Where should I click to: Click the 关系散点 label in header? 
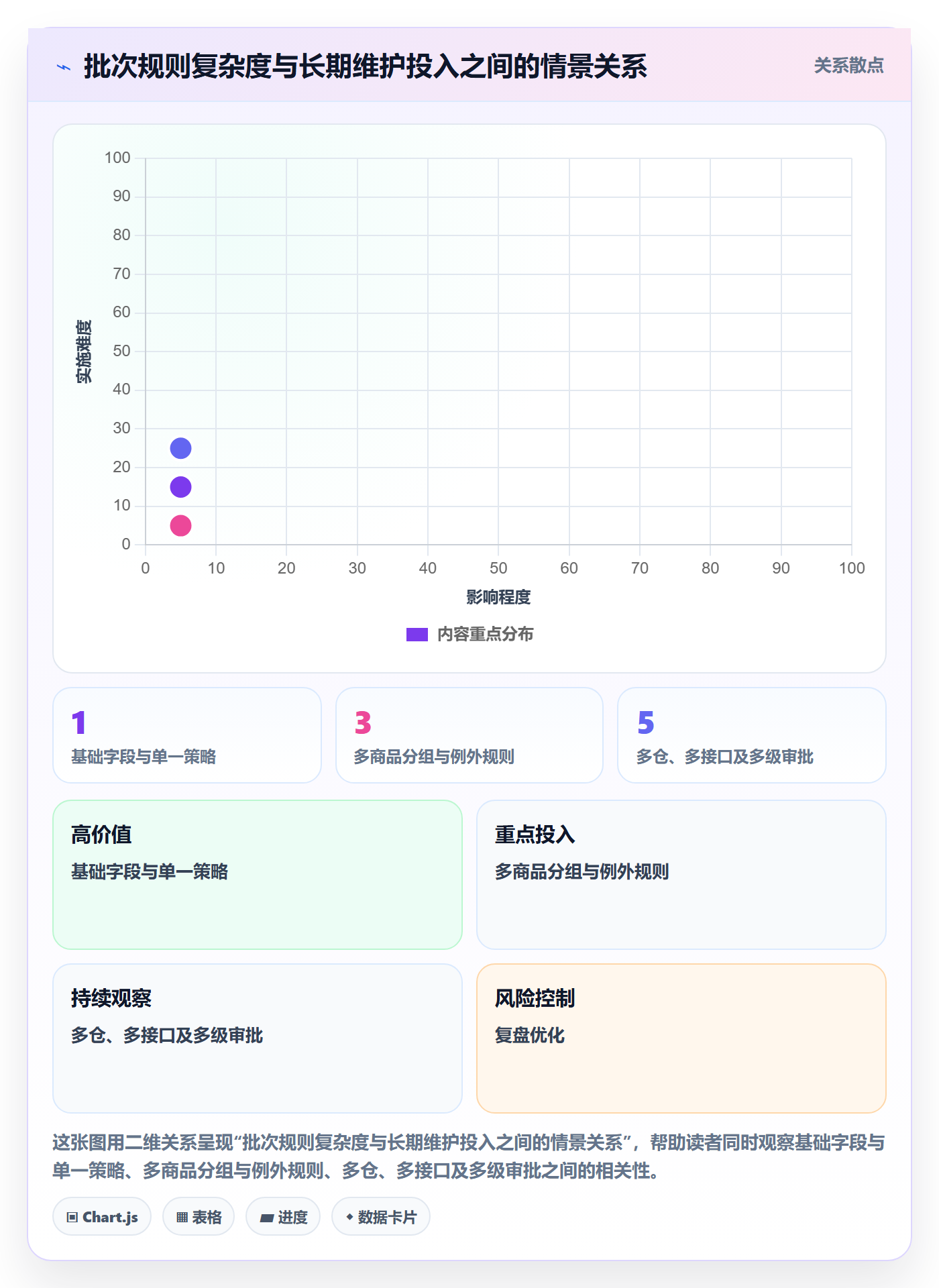coord(848,66)
